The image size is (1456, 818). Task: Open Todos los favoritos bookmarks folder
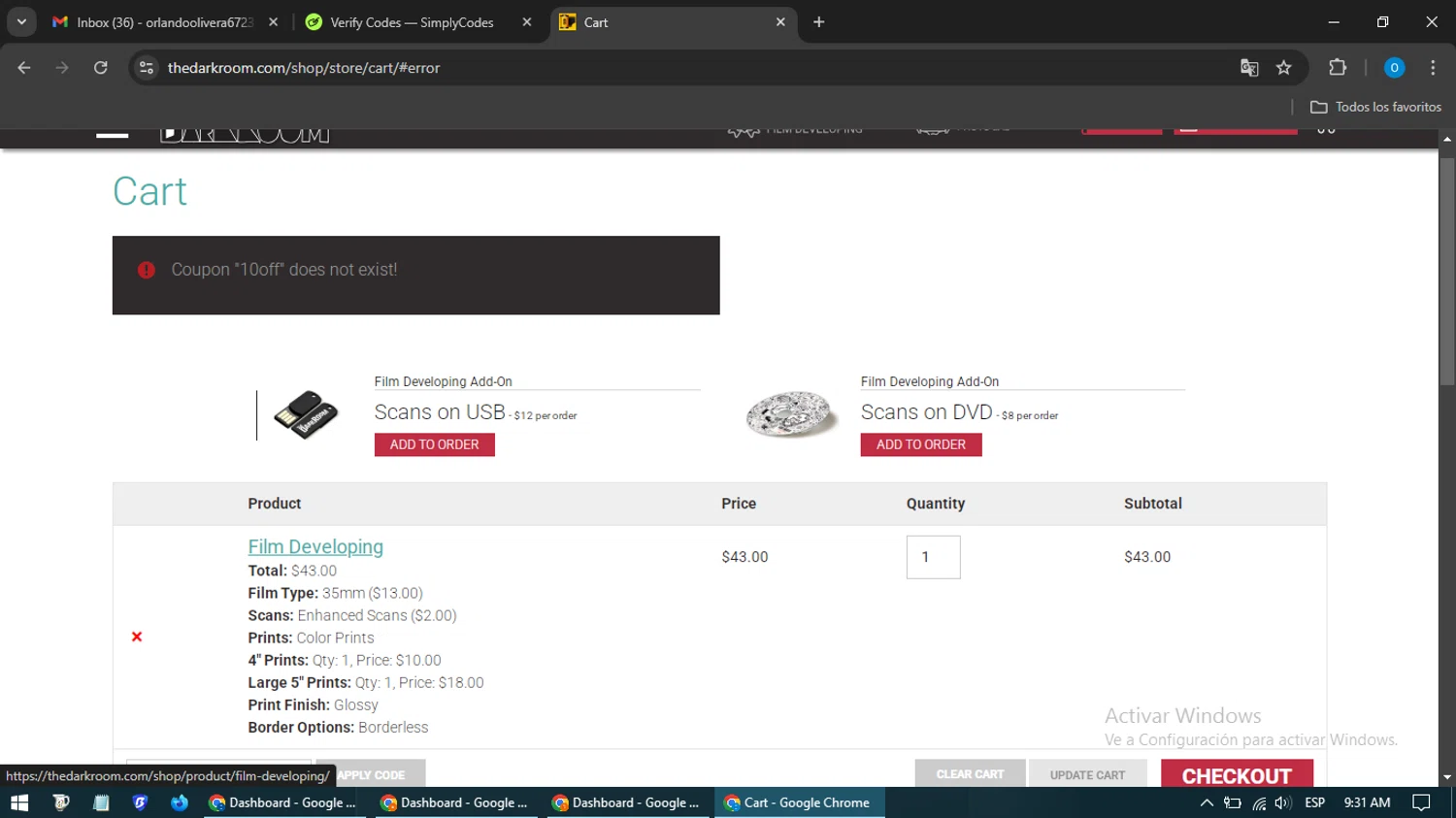click(1375, 107)
